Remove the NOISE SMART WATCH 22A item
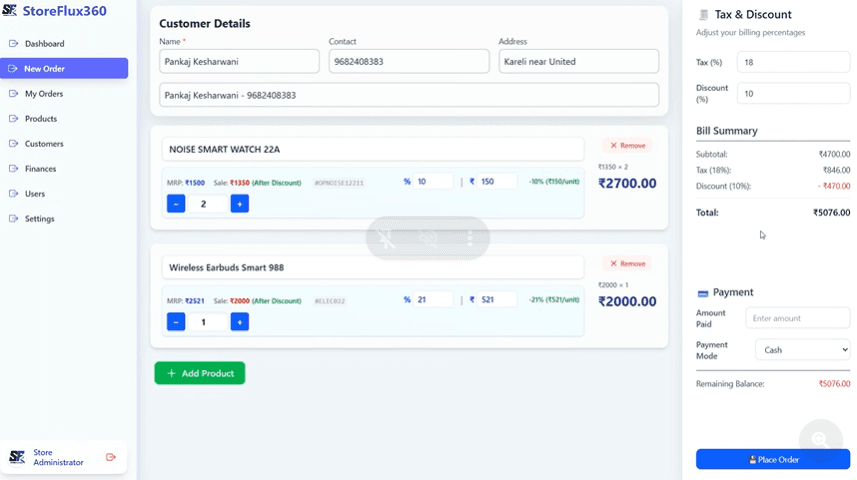Screen dimensions: 857x480 pos(627,146)
